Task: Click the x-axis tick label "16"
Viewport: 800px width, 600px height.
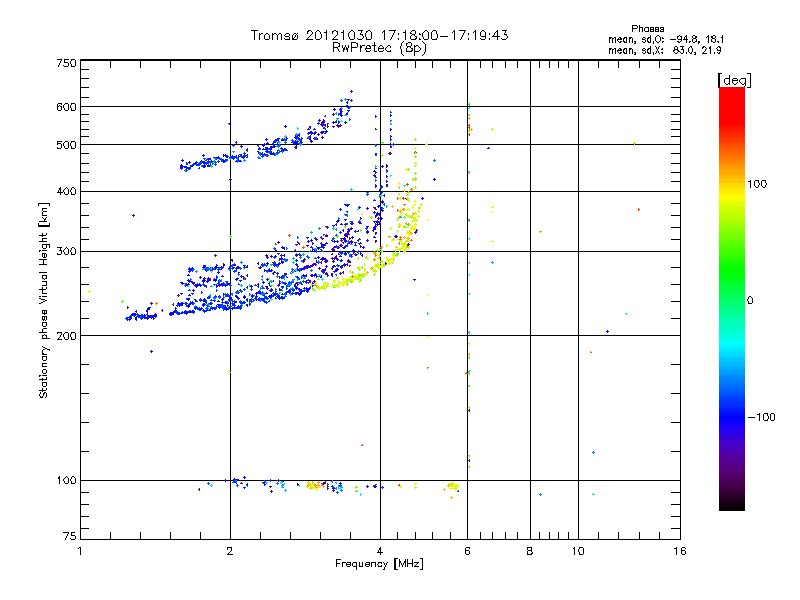Action: 680,551
